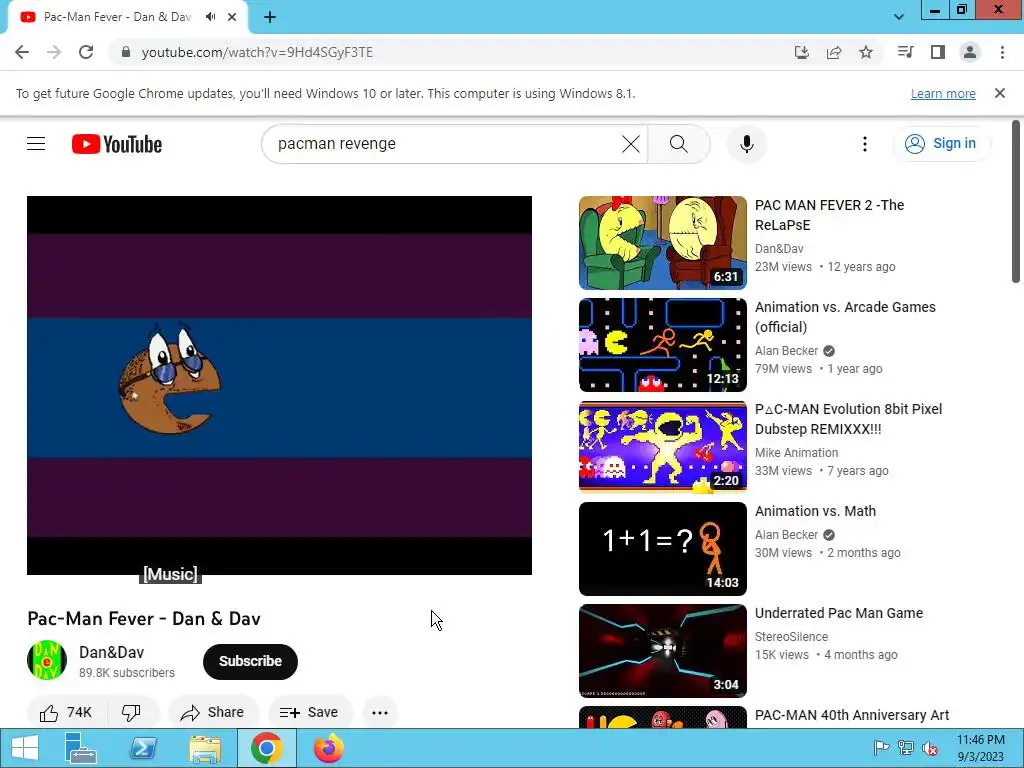Open Dan&Dav channel avatar

[x=46, y=660]
